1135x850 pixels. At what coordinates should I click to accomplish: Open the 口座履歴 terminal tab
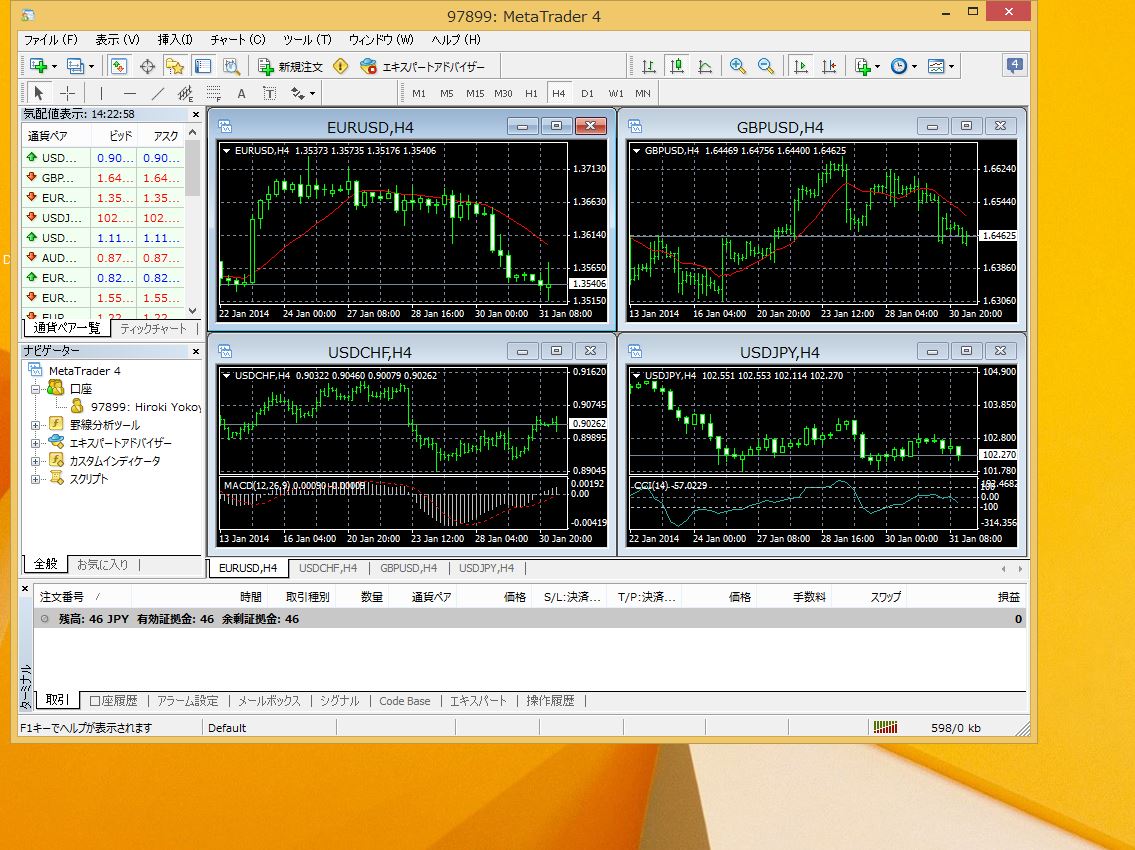click(x=113, y=701)
